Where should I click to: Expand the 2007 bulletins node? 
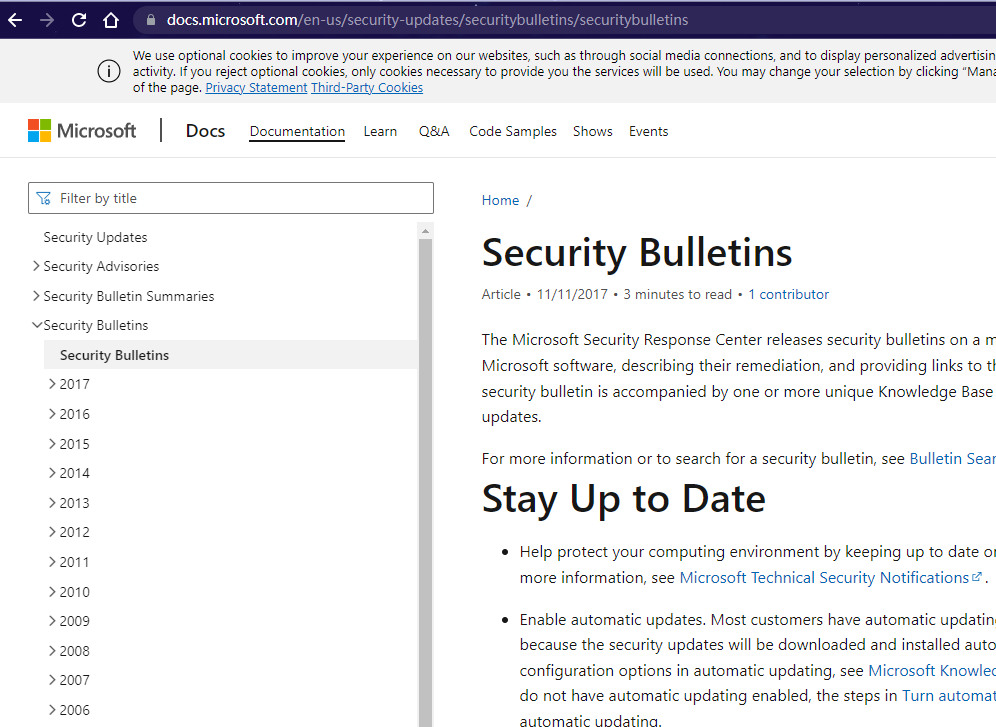53,680
